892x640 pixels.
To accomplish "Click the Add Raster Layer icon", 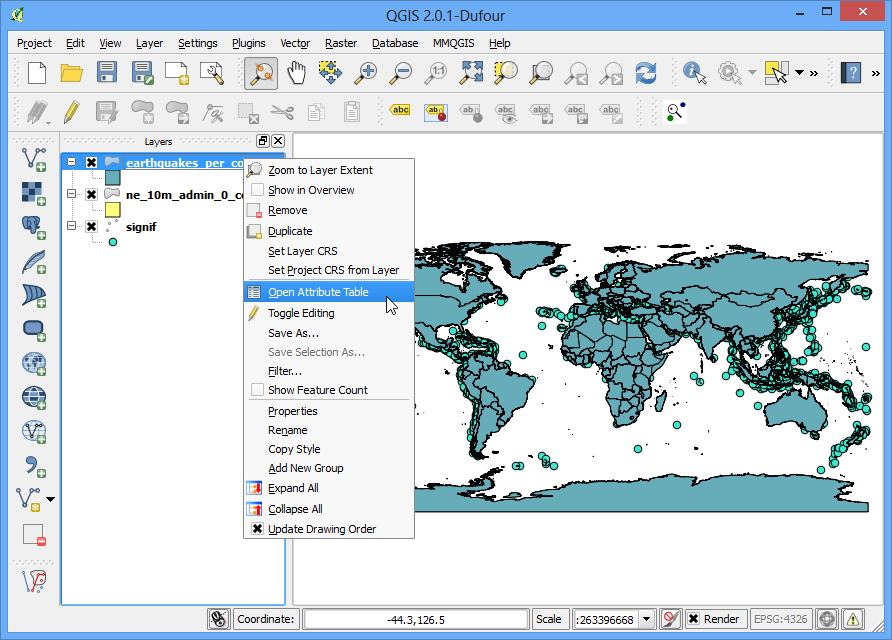I will 34,193.
